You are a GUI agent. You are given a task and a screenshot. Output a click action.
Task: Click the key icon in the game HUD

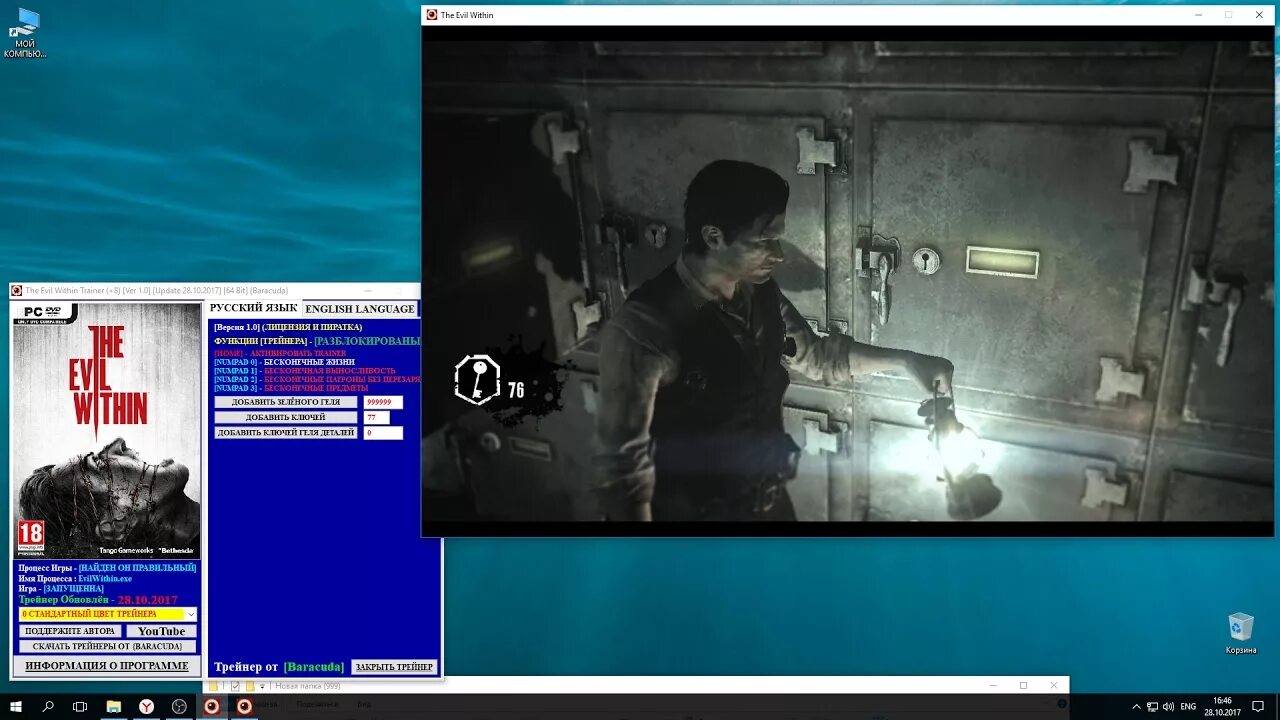(478, 380)
